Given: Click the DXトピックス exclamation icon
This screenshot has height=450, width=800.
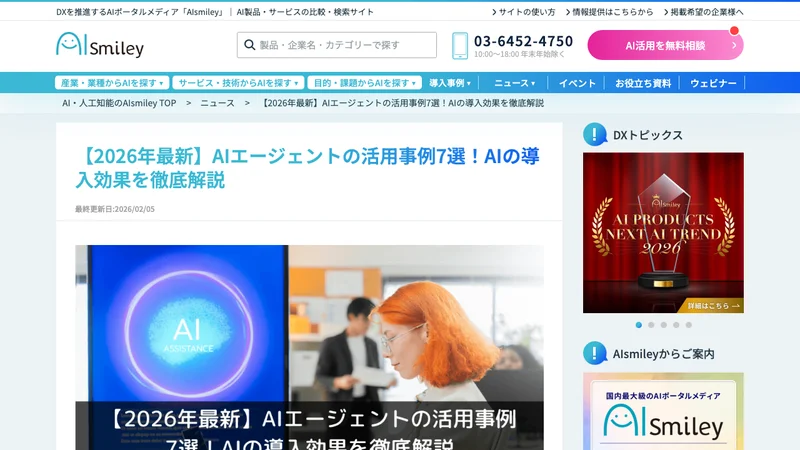Looking at the screenshot, I should pyautogui.click(x=595, y=135).
